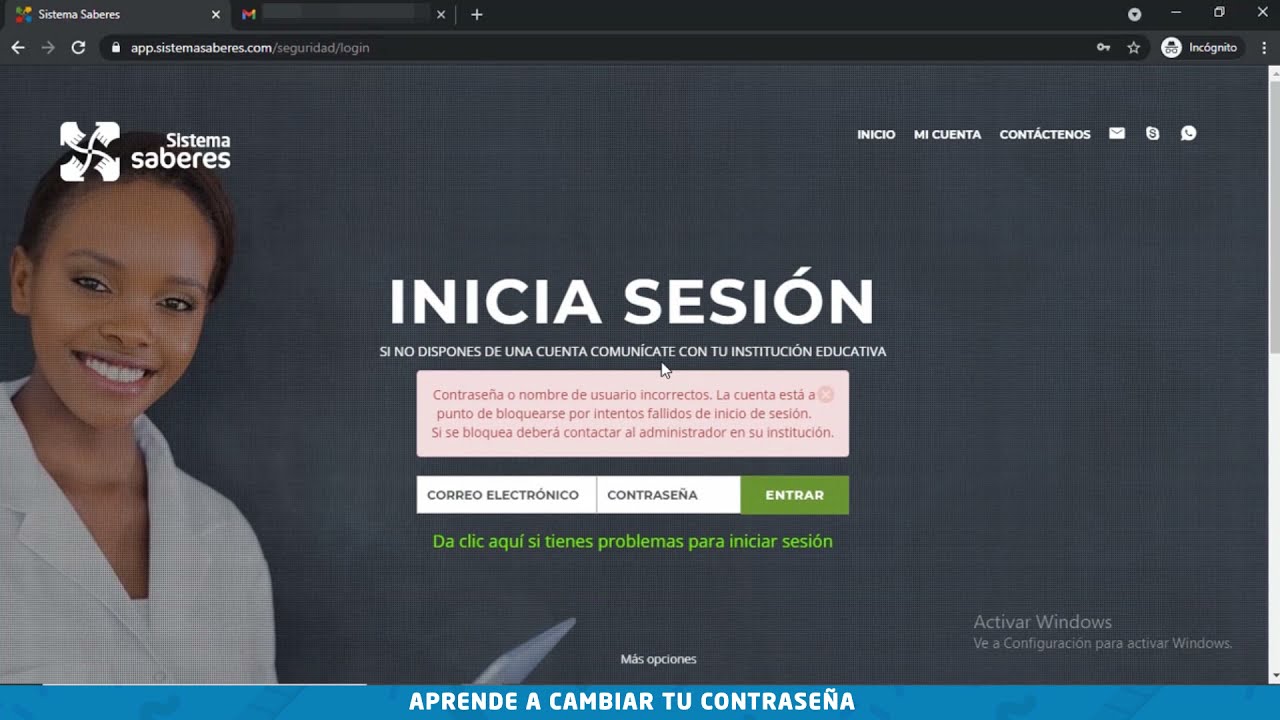Navigate to INICIO in the menu
The width and height of the screenshot is (1280, 720).
click(876, 134)
